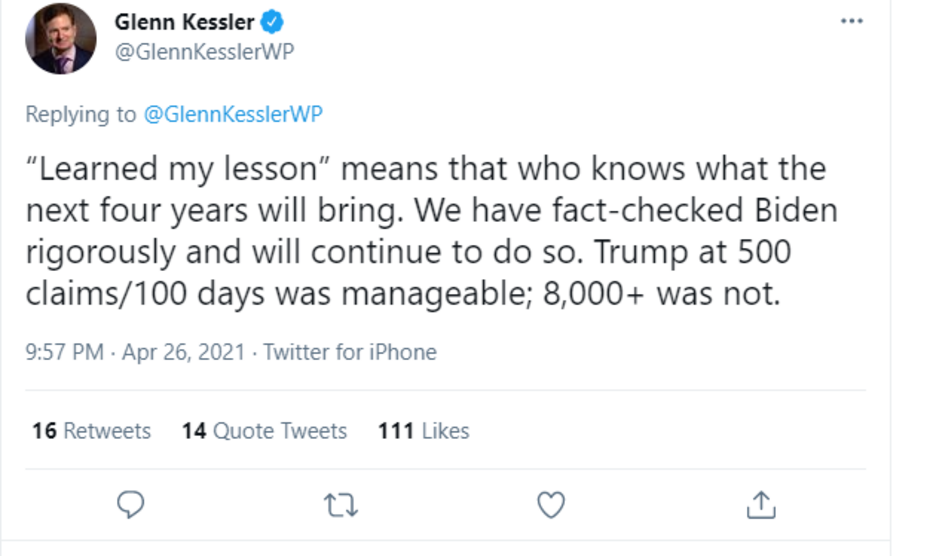Like the tweet with the heart icon
The image size is (930, 556).
pos(551,506)
